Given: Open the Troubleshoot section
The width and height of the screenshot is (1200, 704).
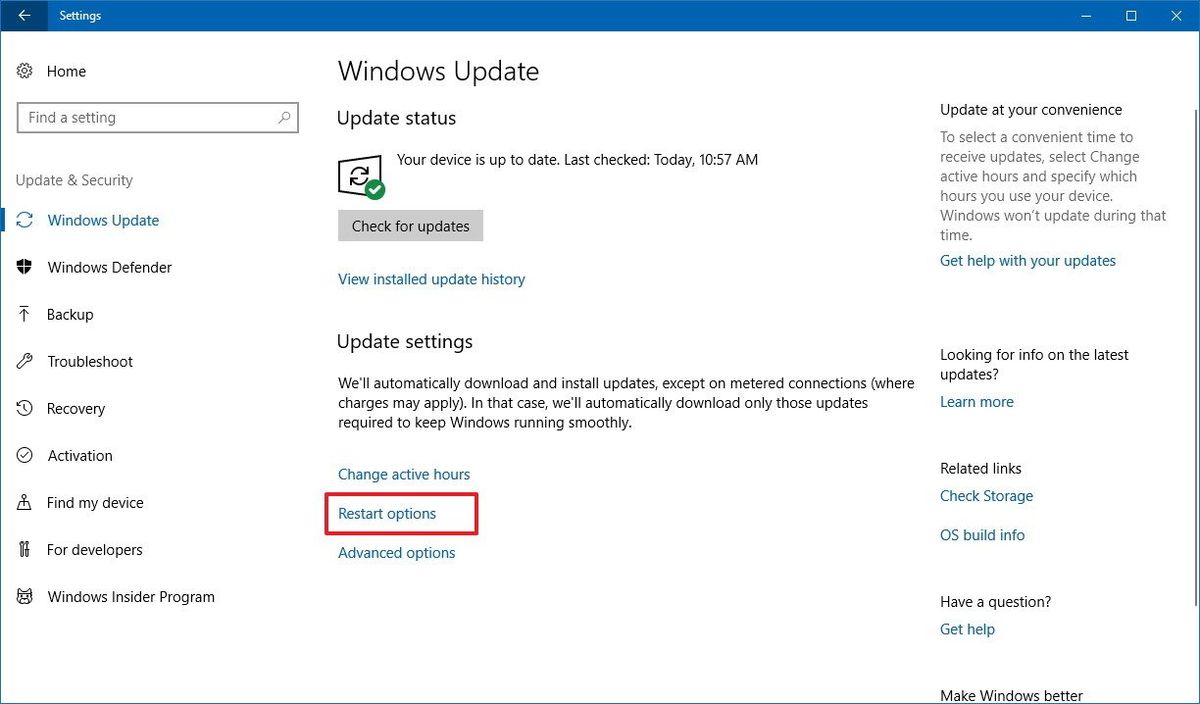Looking at the screenshot, I should click(x=27, y=361).
